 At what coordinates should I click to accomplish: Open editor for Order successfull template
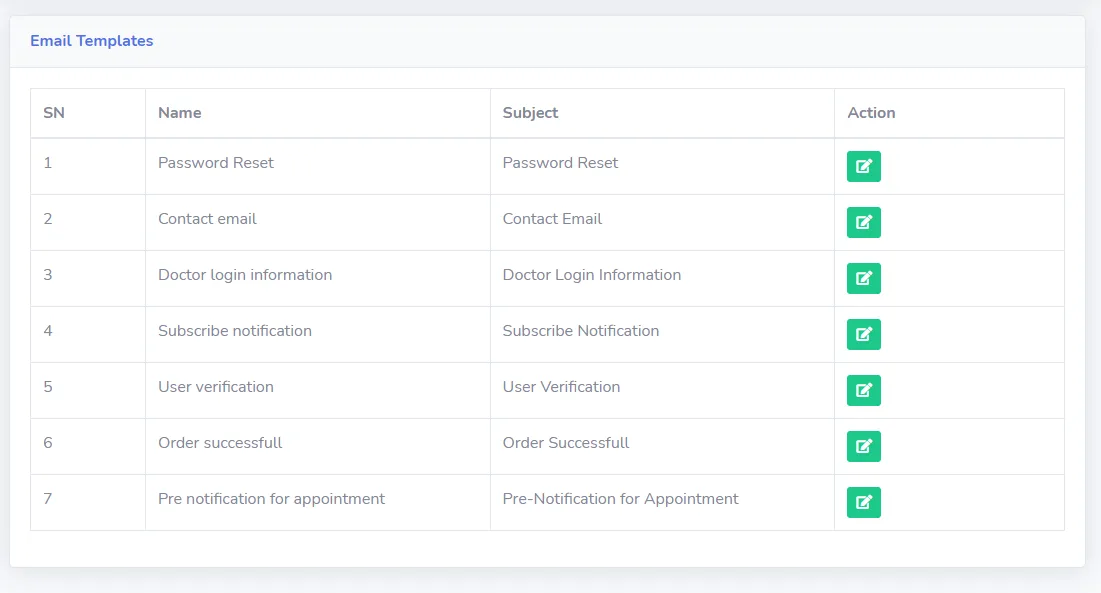tap(864, 446)
